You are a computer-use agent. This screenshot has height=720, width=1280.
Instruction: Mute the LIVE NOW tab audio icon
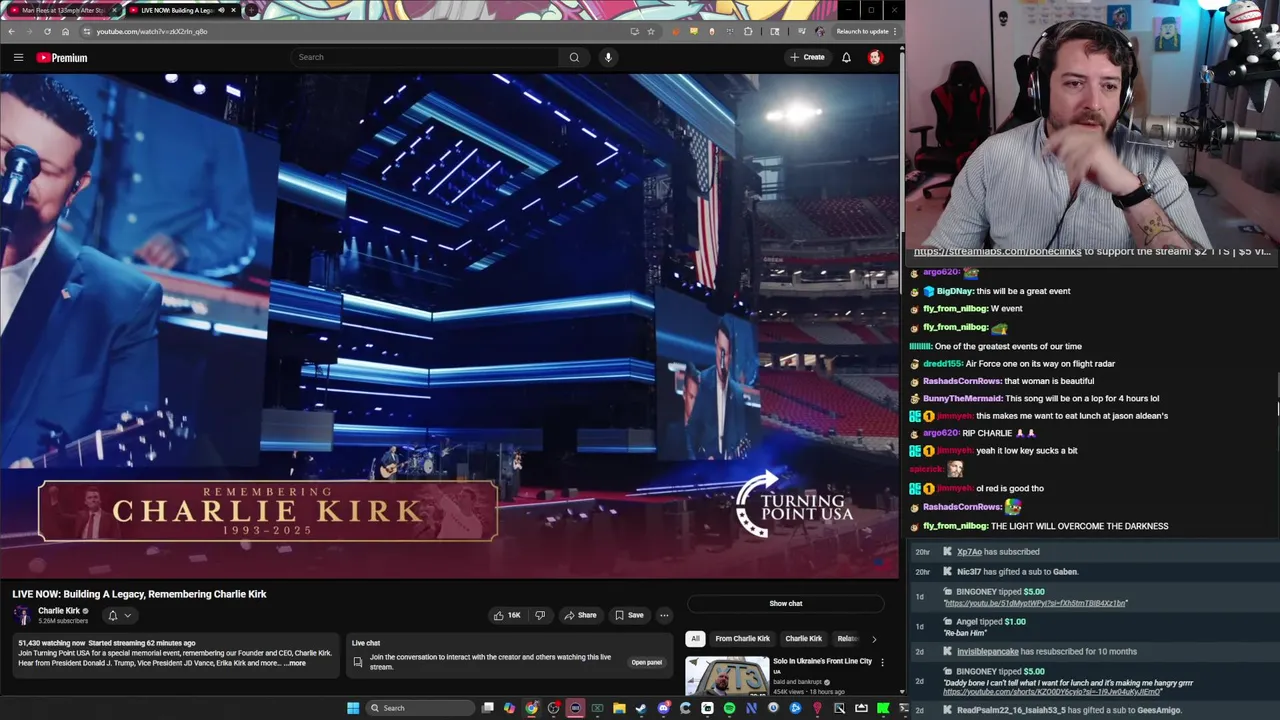tap(222, 10)
